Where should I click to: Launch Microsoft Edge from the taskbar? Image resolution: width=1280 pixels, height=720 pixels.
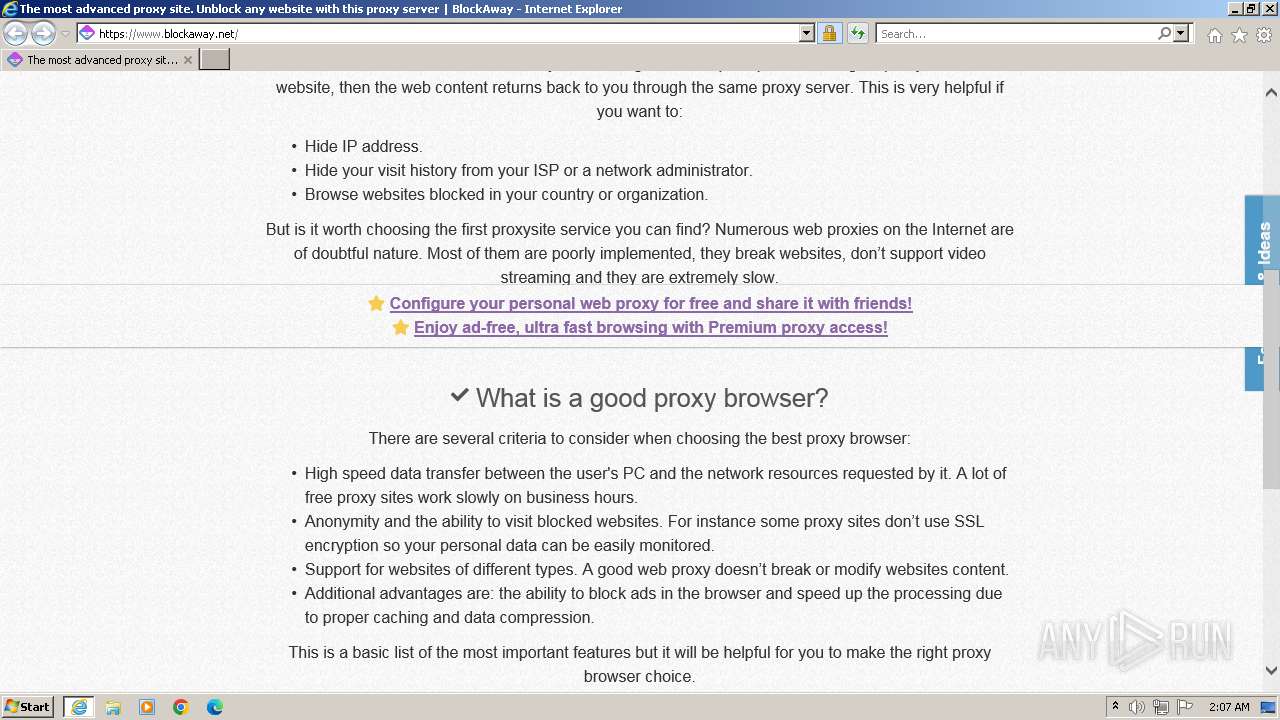pos(215,707)
